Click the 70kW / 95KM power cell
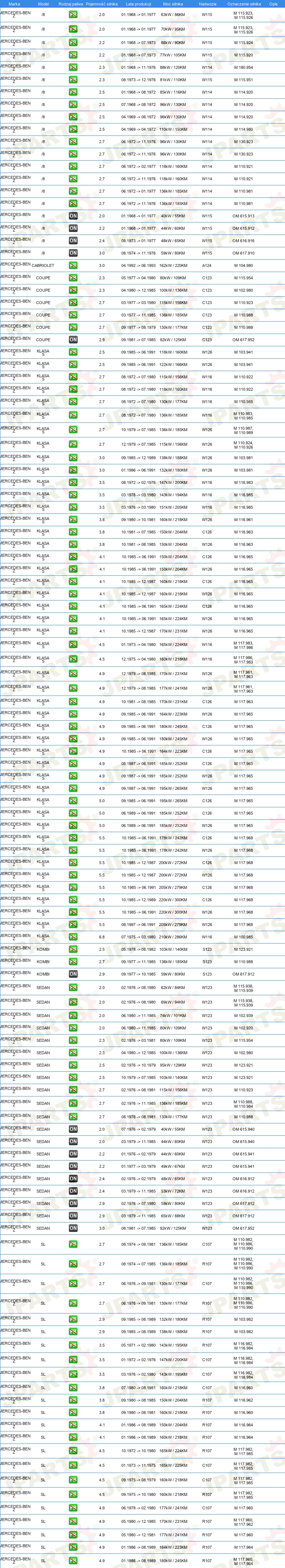This screenshot has height=1568, width=285. pos(173,29)
